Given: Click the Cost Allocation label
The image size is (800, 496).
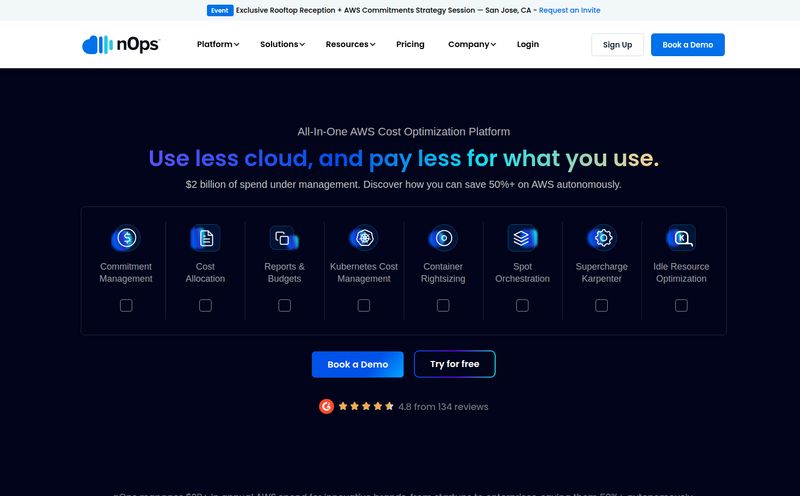Looking at the screenshot, I should (x=205, y=272).
